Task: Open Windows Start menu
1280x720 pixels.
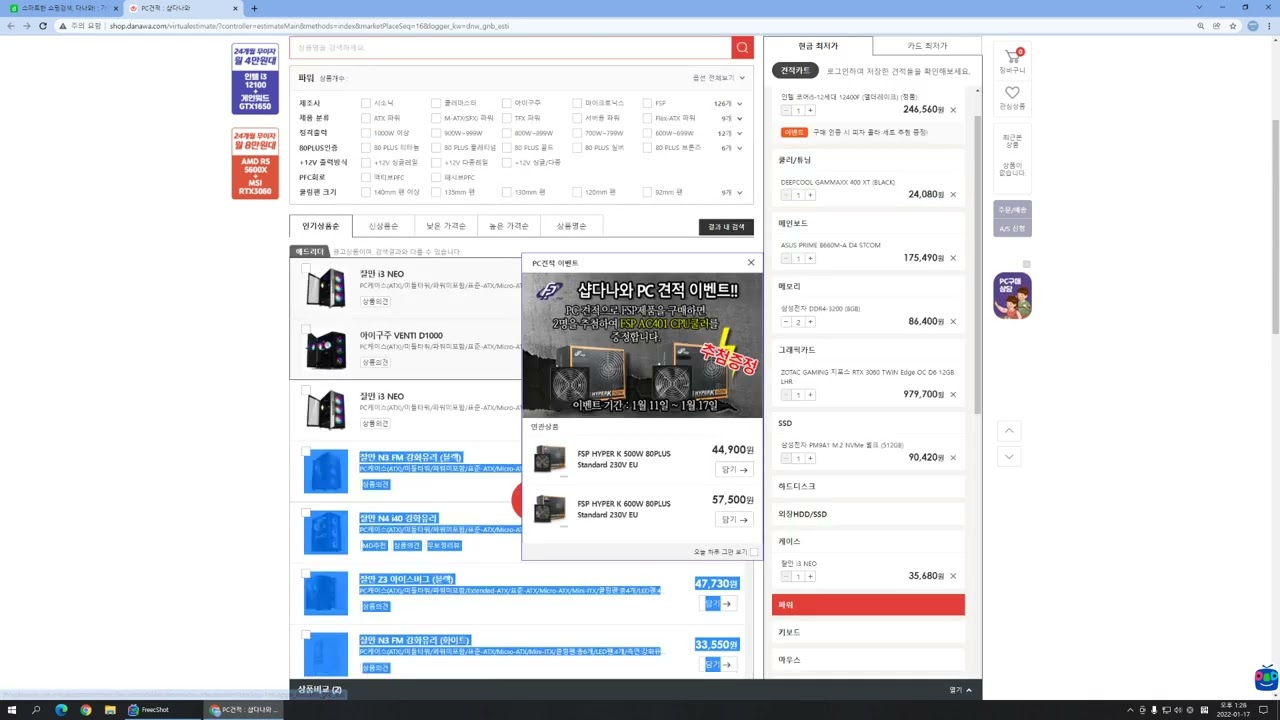Action: pos(12,710)
